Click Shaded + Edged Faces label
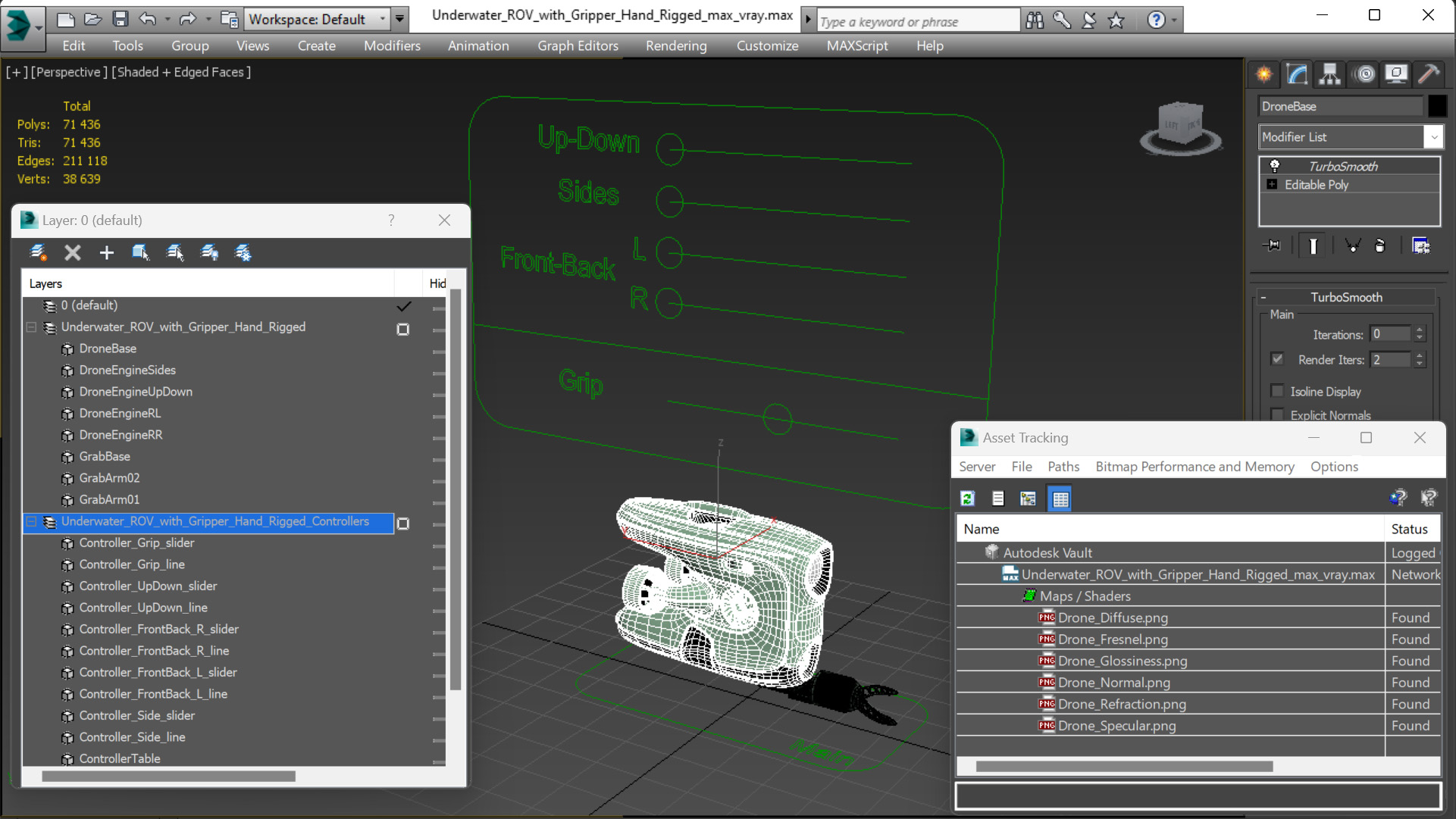Screen dimensions: 1456x819 click(x=181, y=72)
